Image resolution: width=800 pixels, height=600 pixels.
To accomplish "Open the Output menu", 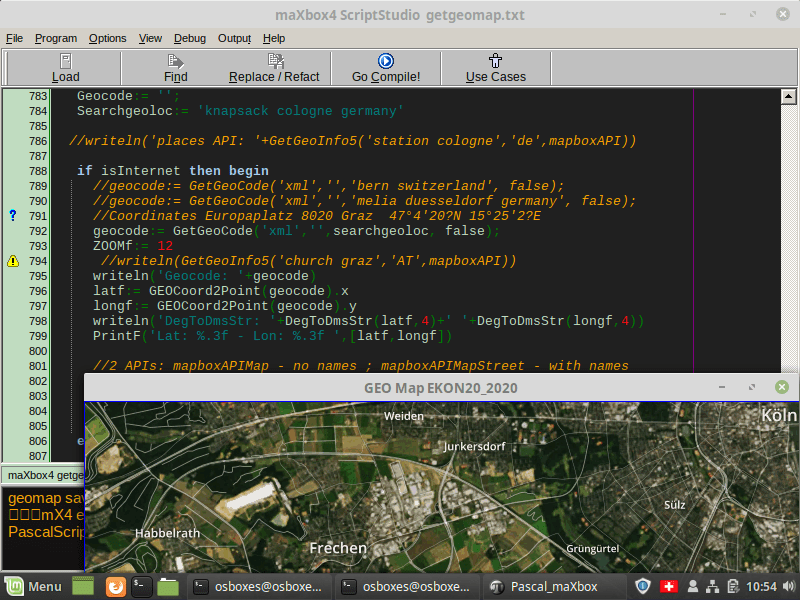I will click(234, 38).
